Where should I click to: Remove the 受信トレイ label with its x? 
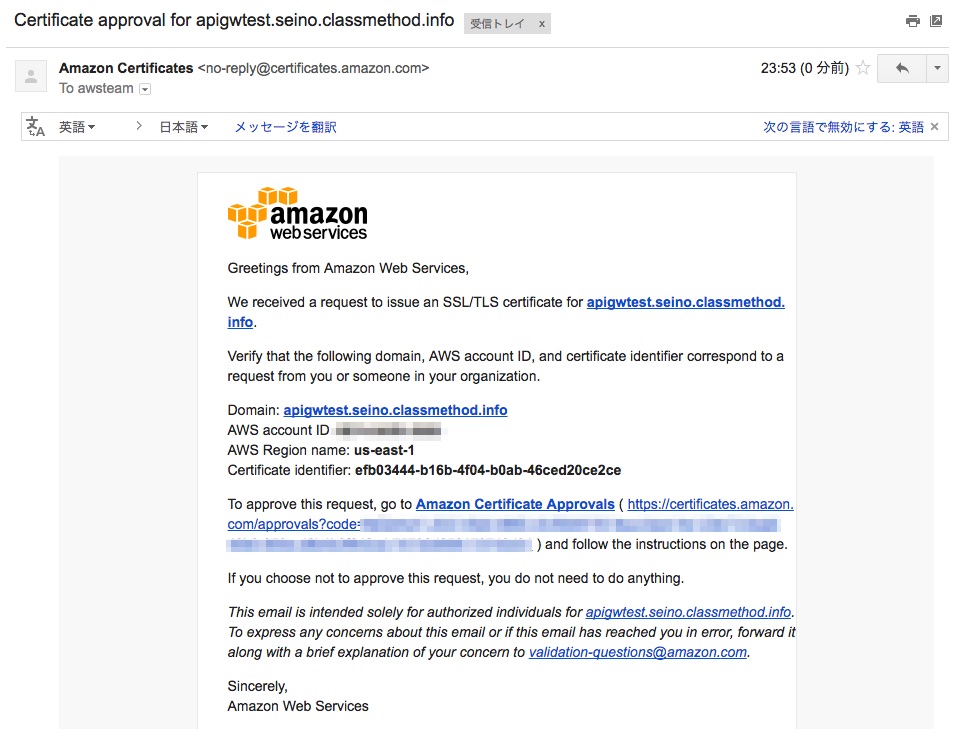click(542, 24)
